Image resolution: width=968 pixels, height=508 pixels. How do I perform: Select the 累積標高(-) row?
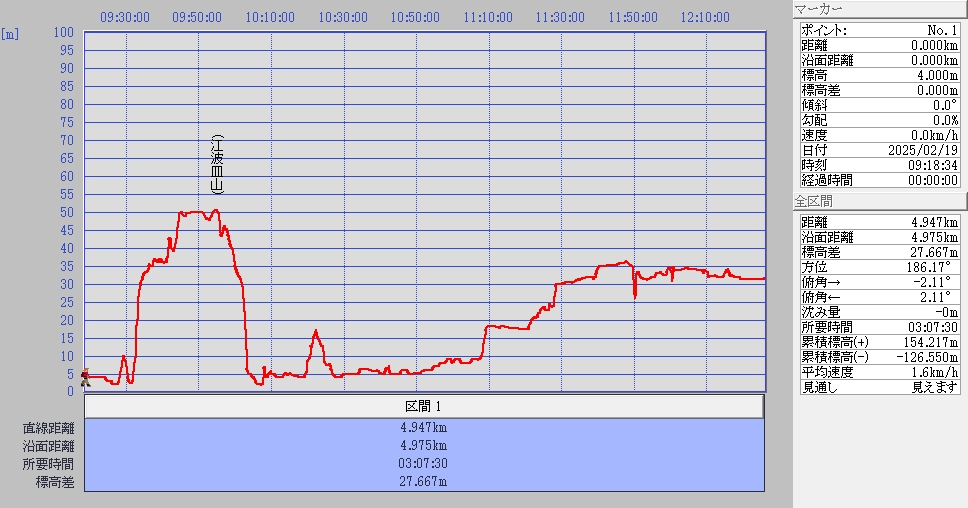pyautogui.click(x=879, y=357)
